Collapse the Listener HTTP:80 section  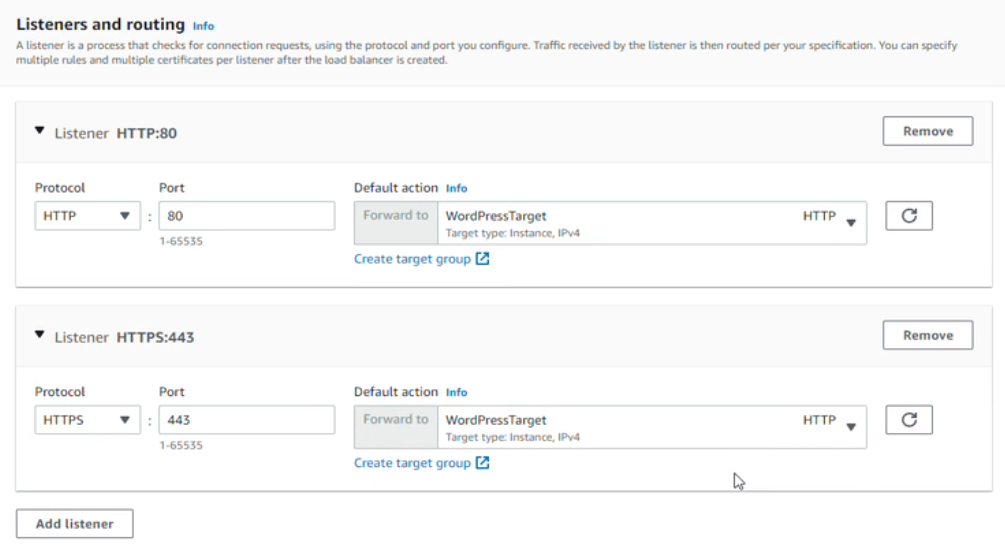coord(40,131)
